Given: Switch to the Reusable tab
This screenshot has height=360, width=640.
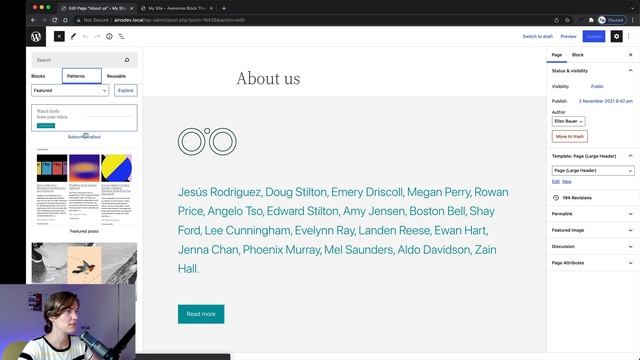Looking at the screenshot, I should tap(116, 76).
